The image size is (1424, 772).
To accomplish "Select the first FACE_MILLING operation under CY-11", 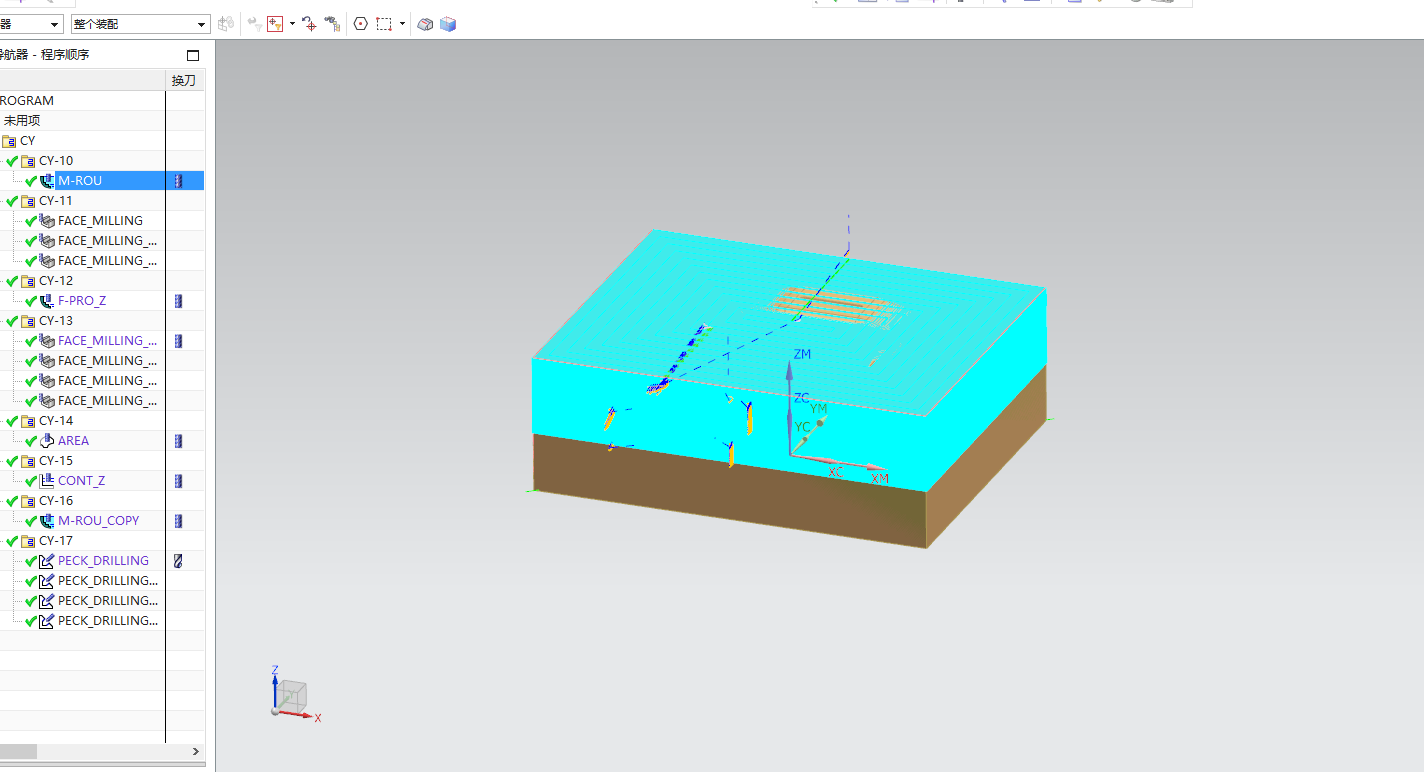I will point(100,221).
